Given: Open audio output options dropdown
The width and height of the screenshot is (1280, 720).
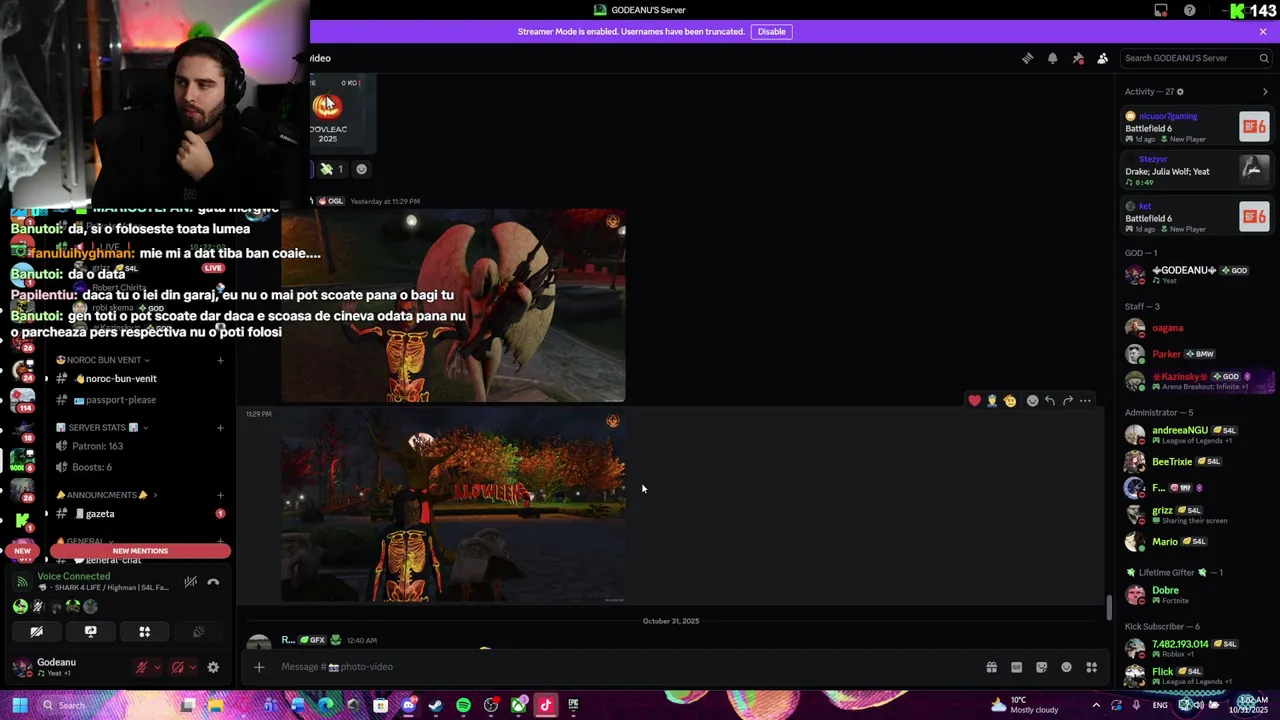Looking at the screenshot, I should click(x=192, y=667).
